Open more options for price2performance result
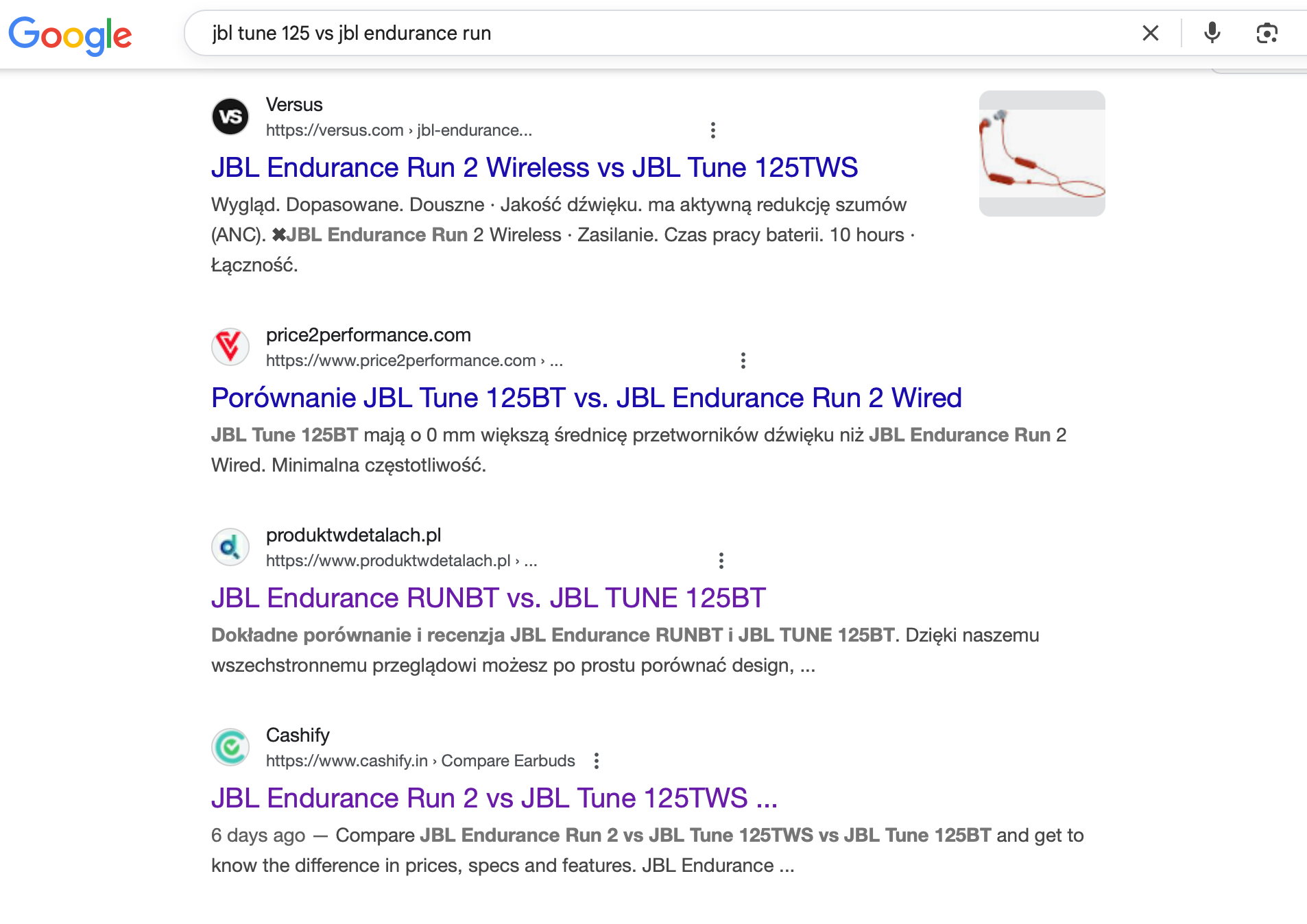1307x924 pixels. (743, 361)
